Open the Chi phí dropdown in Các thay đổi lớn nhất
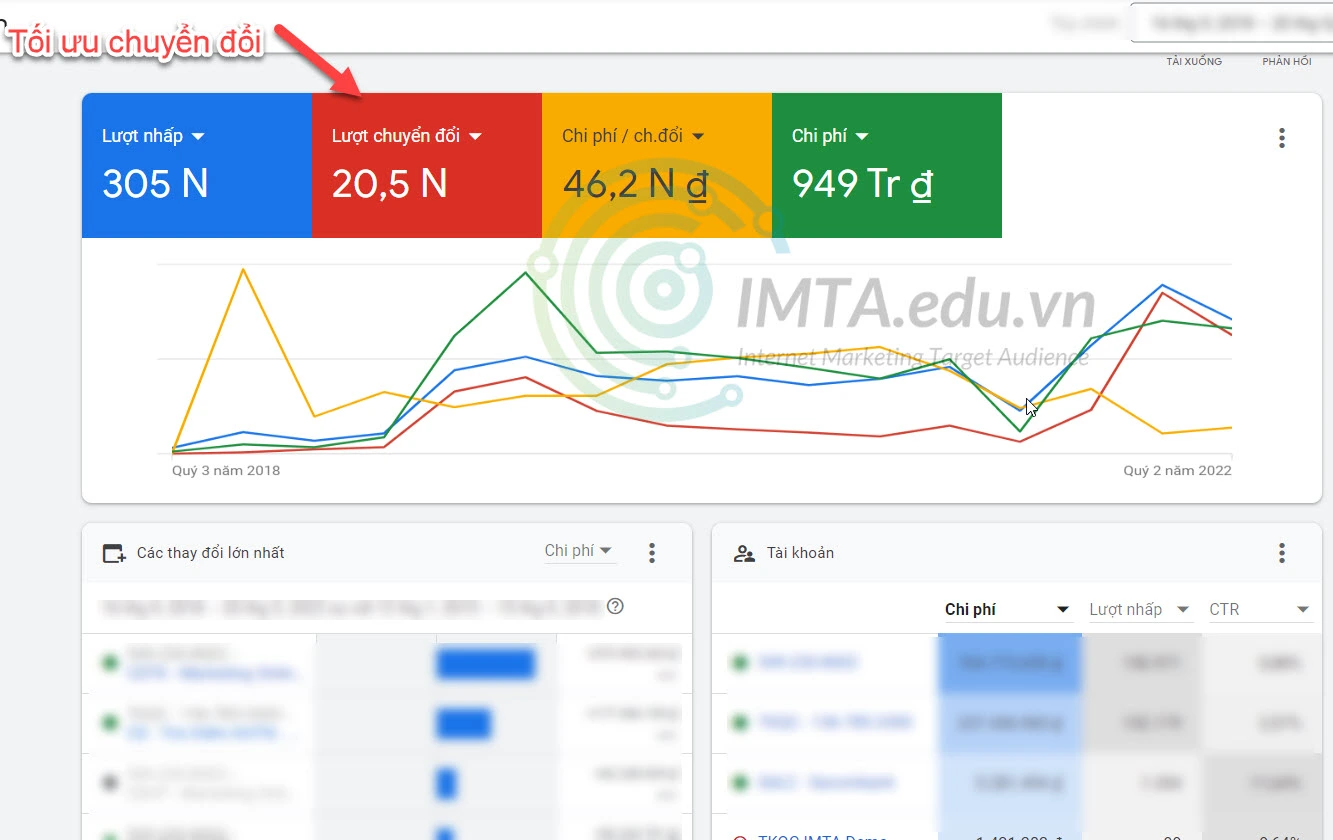This screenshot has width=1333, height=840. [x=579, y=551]
